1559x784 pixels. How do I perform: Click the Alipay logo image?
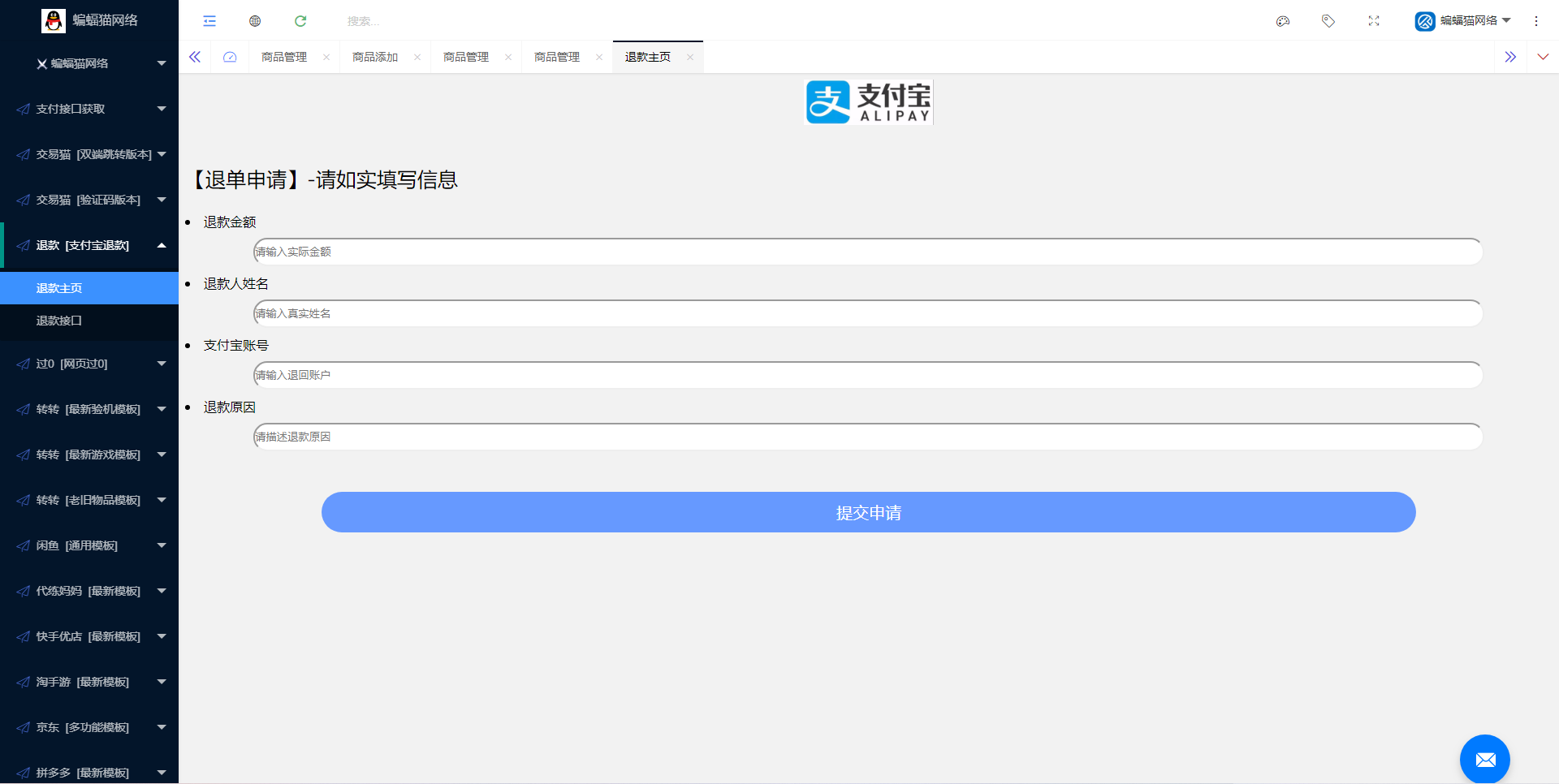pyautogui.click(x=869, y=102)
